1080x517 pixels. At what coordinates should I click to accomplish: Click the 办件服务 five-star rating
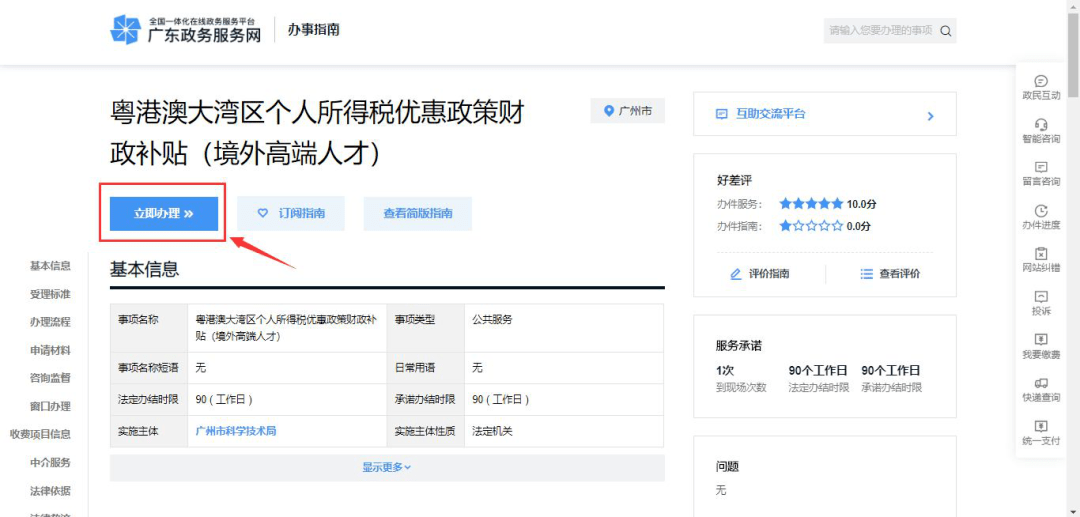point(810,203)
